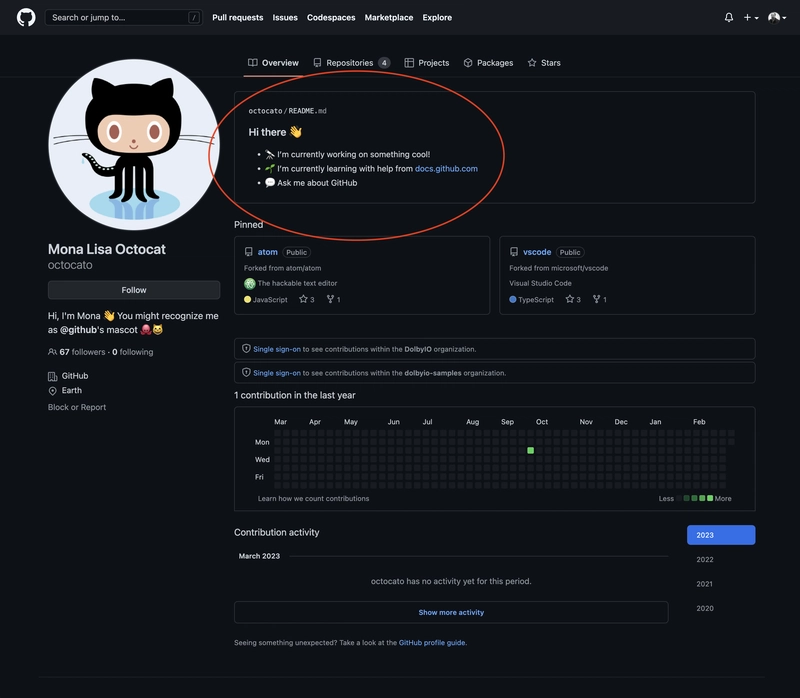
Task: Click the green contribution square in graph
Action: [531, 451]
